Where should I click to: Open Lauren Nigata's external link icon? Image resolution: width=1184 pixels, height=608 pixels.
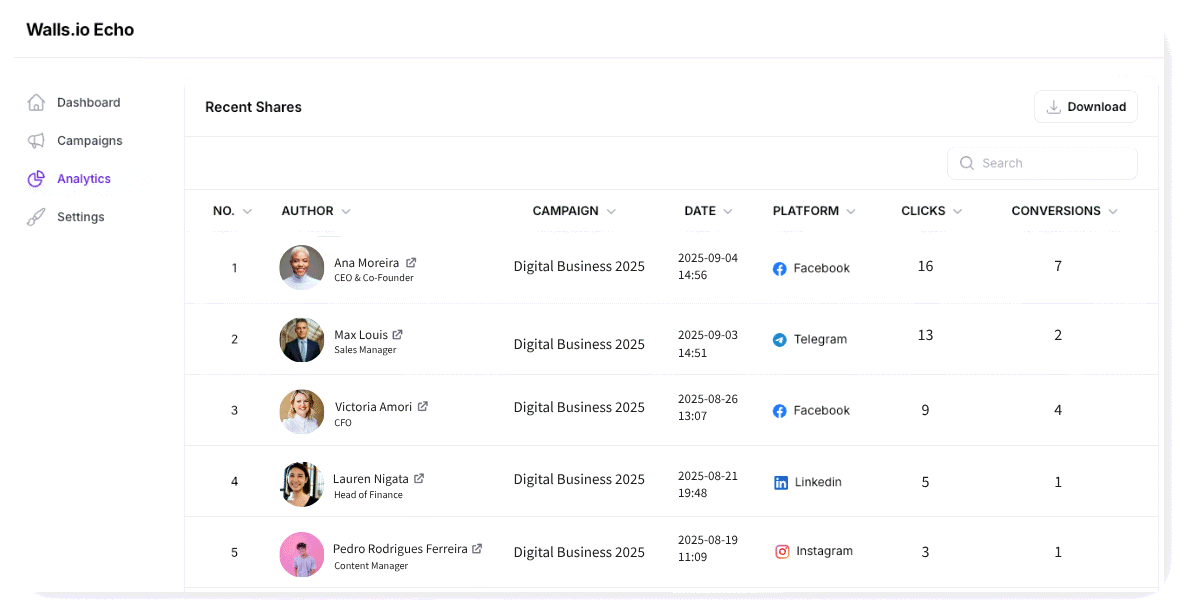pyautogui.click(x=419, y=478)
